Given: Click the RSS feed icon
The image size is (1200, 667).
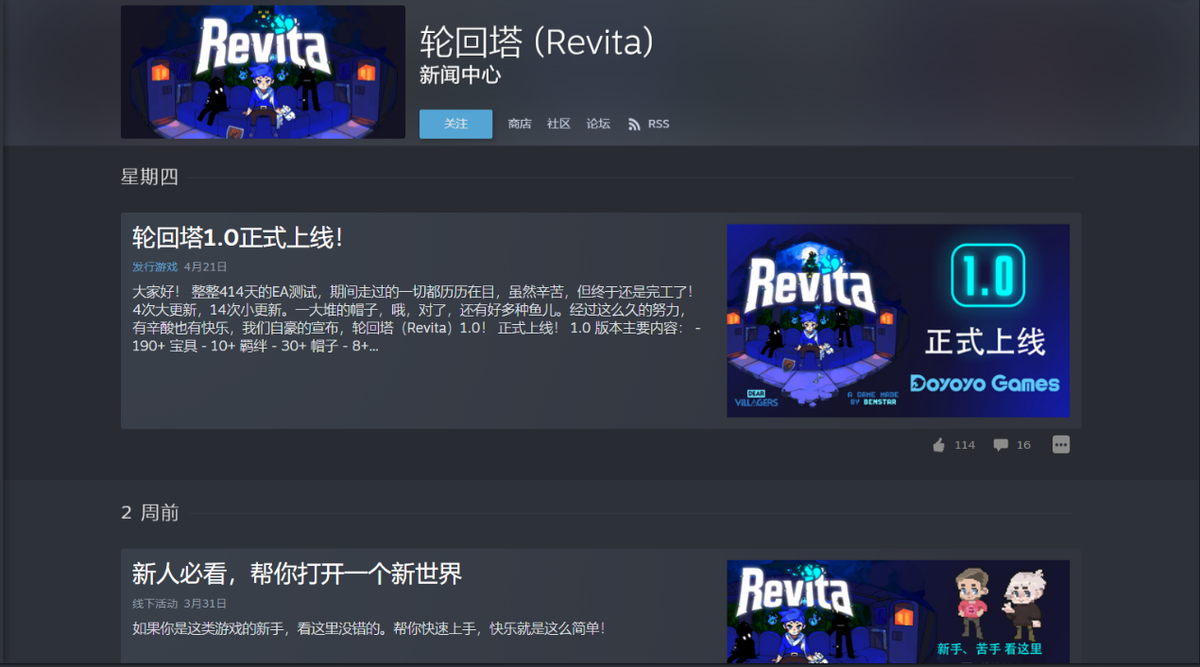Looking at the screenshot, I should (634, 124).
